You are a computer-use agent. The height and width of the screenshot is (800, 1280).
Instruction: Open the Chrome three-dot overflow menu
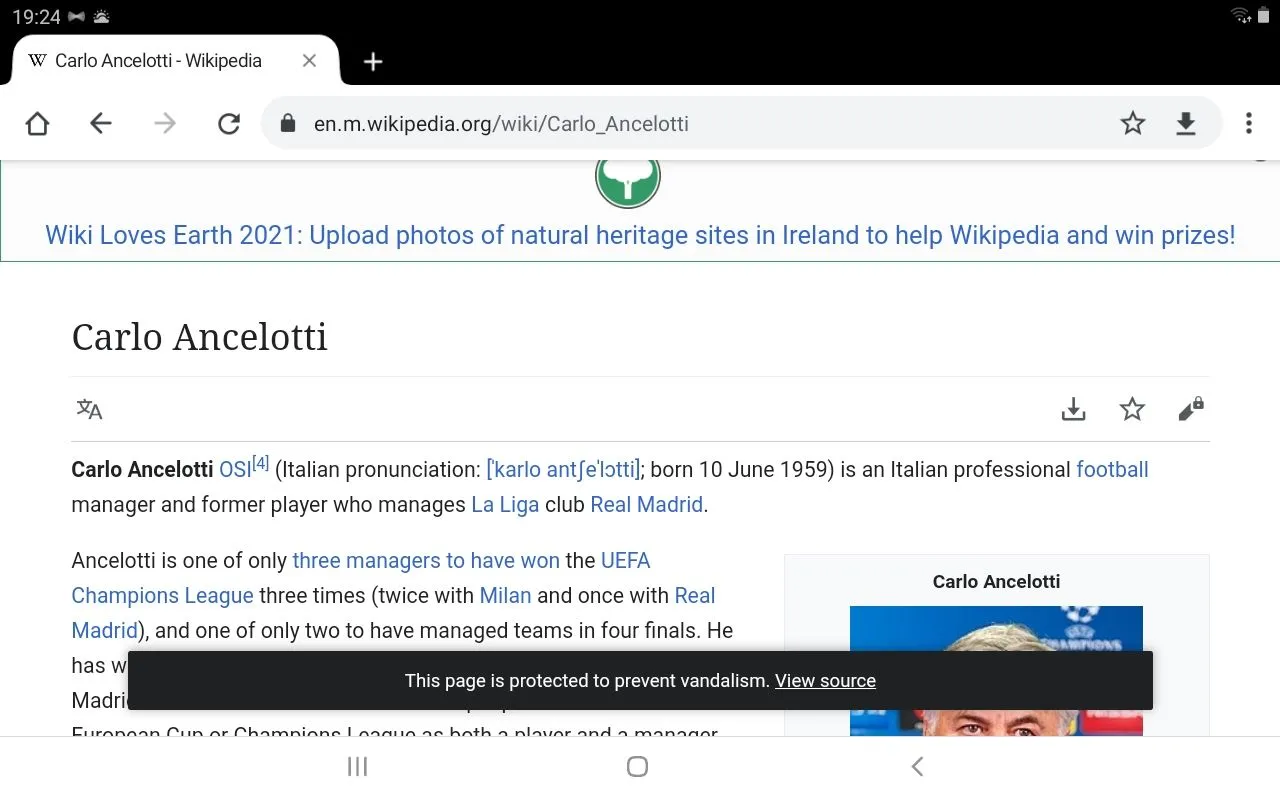click(1248, 123)
